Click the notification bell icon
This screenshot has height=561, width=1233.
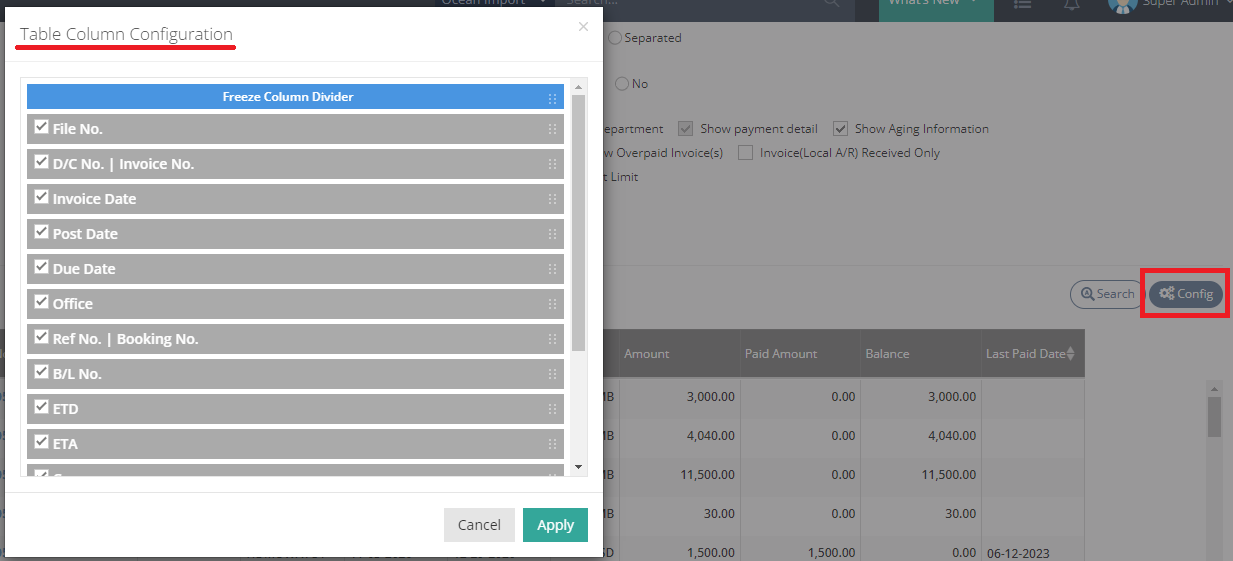click(x=1071, y=4)
